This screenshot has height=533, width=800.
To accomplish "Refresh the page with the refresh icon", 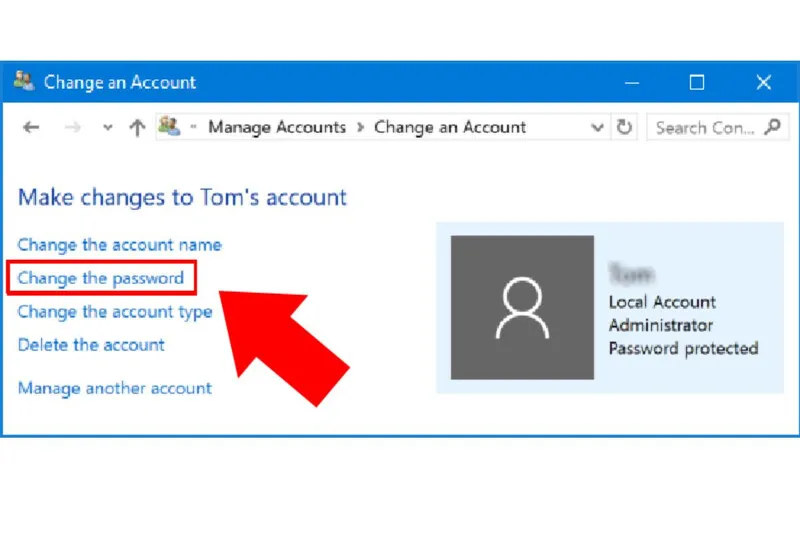I will pyautogui.click(x=624, y=127).
